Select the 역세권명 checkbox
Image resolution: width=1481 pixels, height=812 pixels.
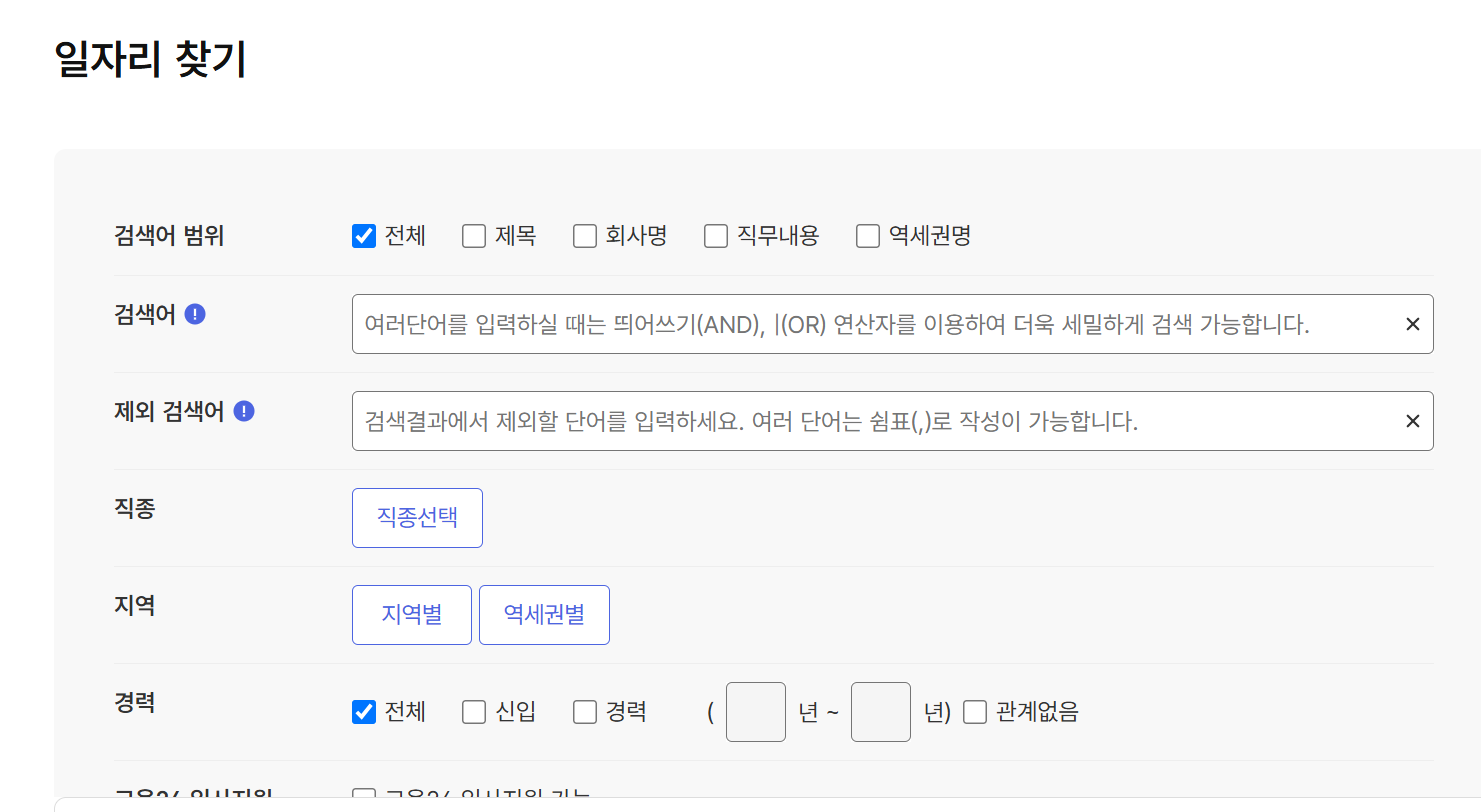click(x=866, y=235)
